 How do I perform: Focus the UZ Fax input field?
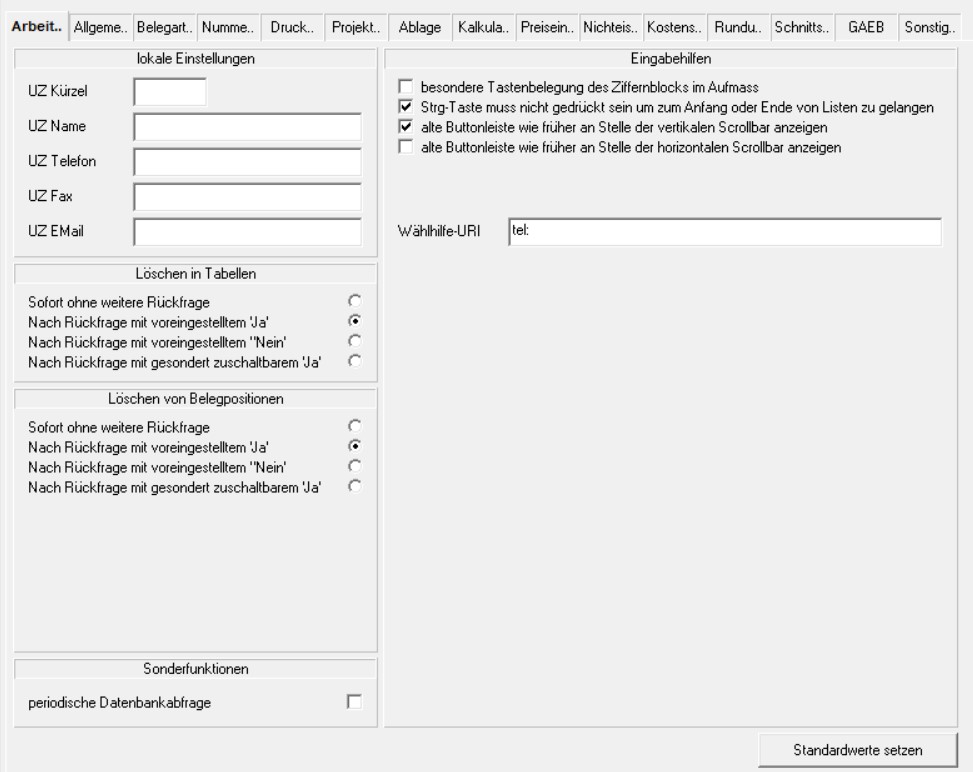(x=248, y=197)
